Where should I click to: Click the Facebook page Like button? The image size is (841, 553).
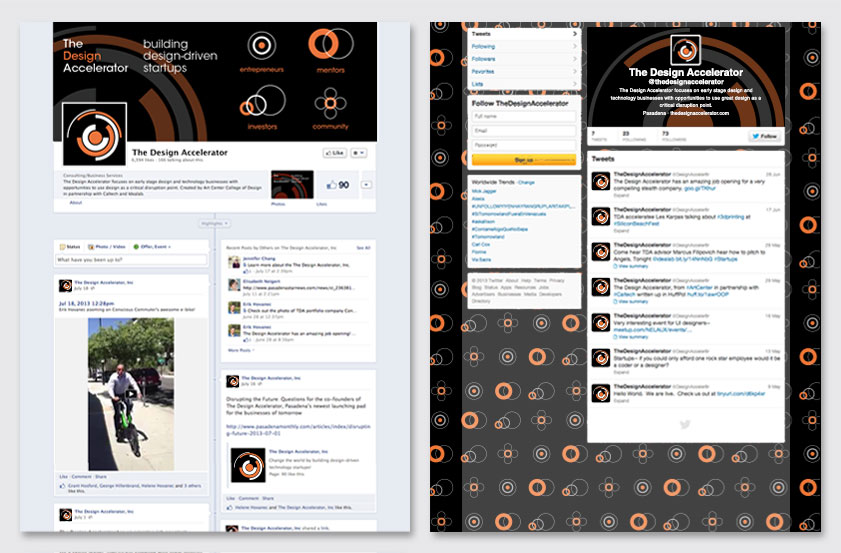click(335, 153)
